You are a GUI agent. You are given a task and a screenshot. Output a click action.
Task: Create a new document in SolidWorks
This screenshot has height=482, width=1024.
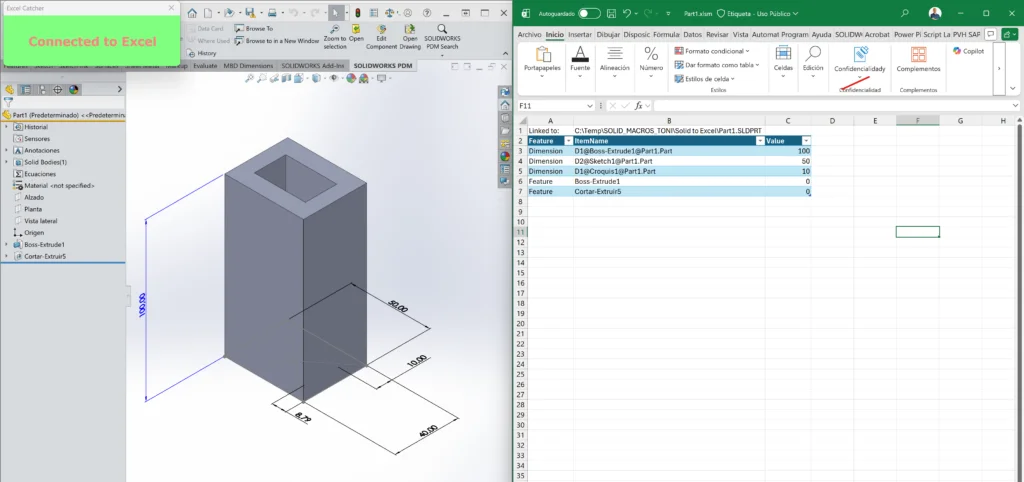click(208, 12)
